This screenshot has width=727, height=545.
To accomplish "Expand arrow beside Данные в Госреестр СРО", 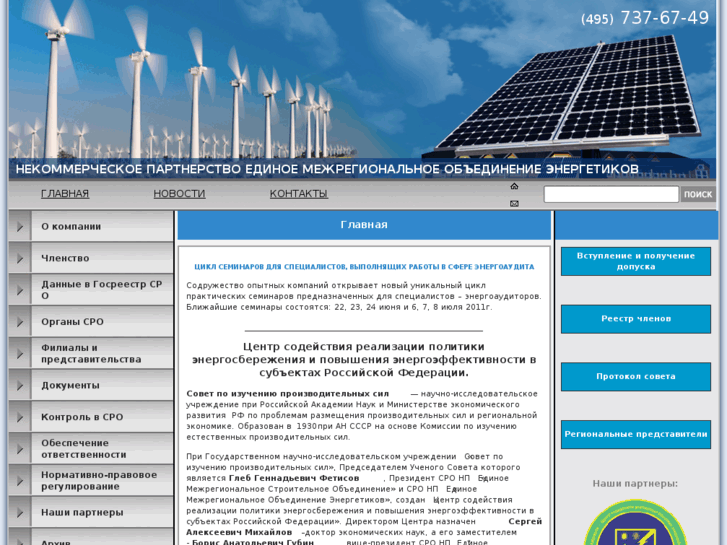I will tap(20, 290).
